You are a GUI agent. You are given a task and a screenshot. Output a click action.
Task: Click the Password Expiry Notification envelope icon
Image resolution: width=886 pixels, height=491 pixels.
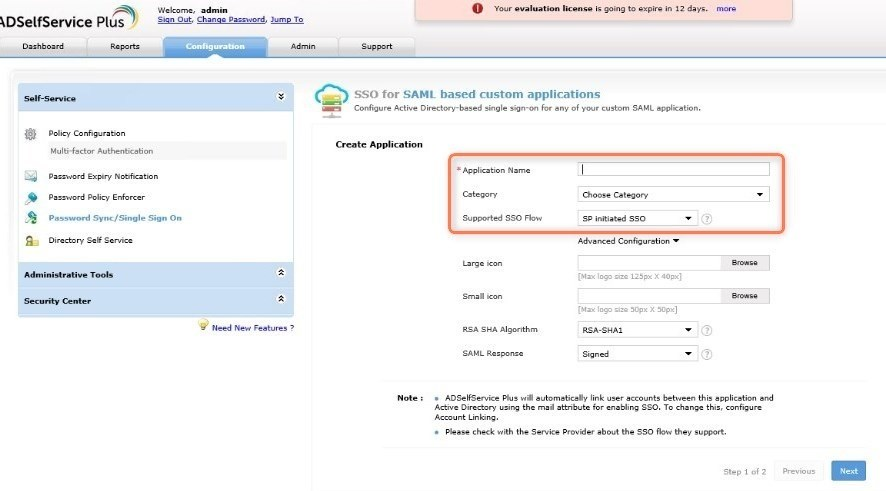(x=31, y=176)
